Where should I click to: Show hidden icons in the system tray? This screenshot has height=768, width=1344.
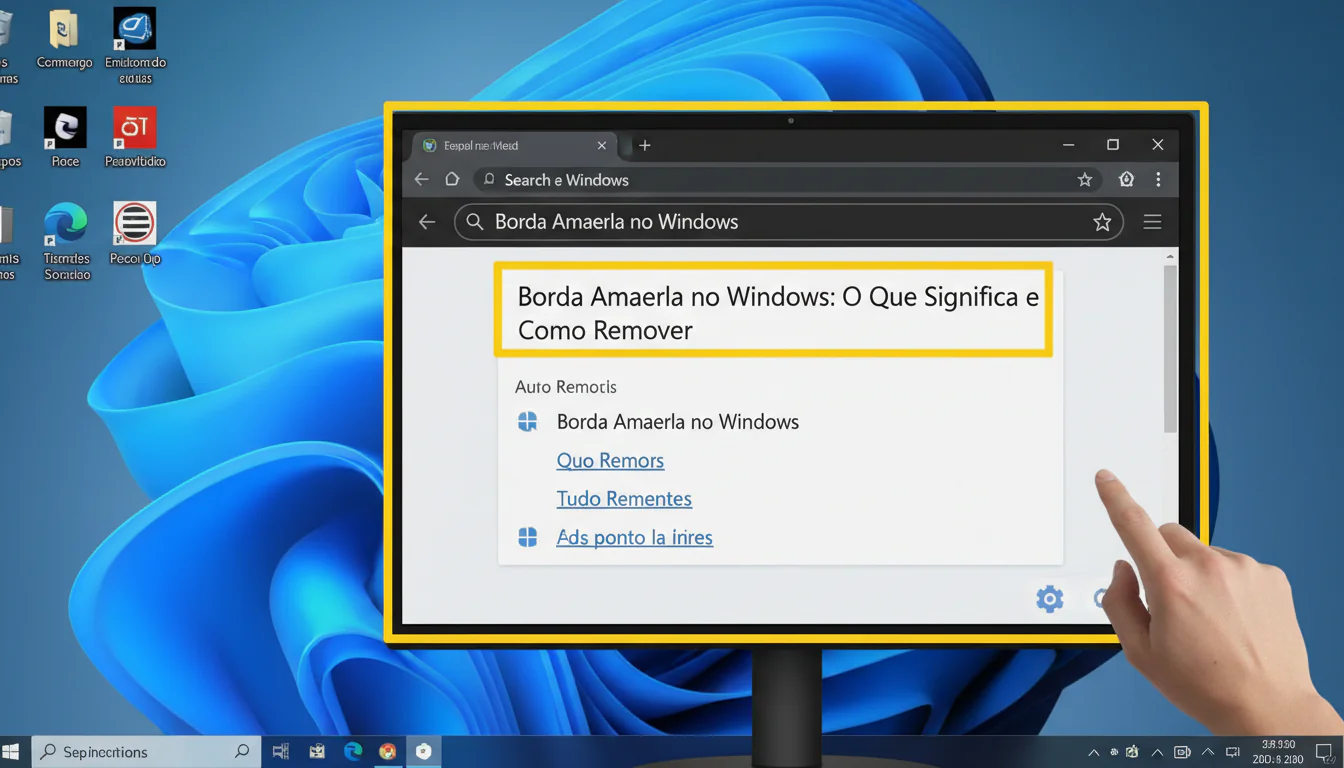[x=1094, y=752]
